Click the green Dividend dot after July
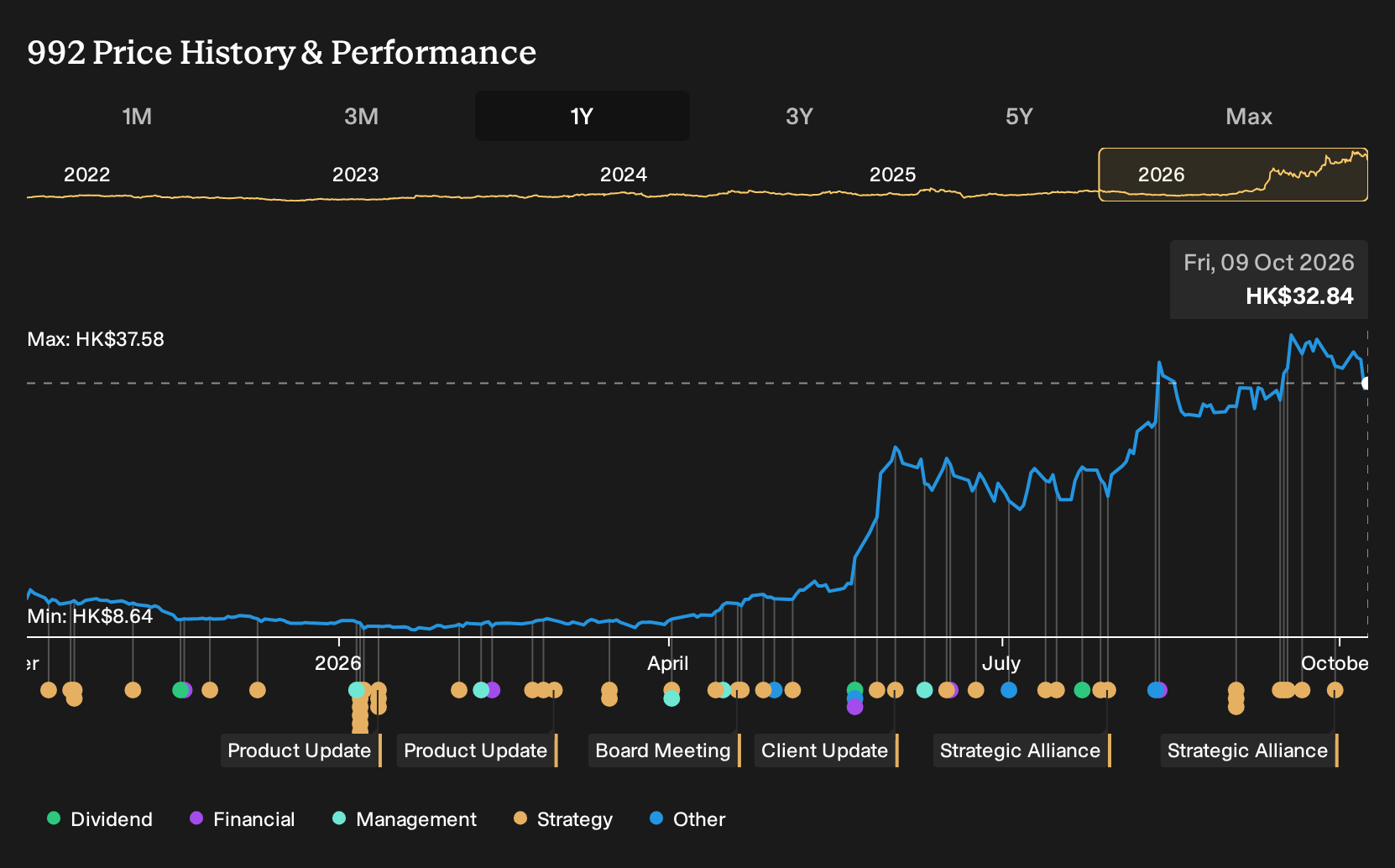 click(x=1082, y=690)
